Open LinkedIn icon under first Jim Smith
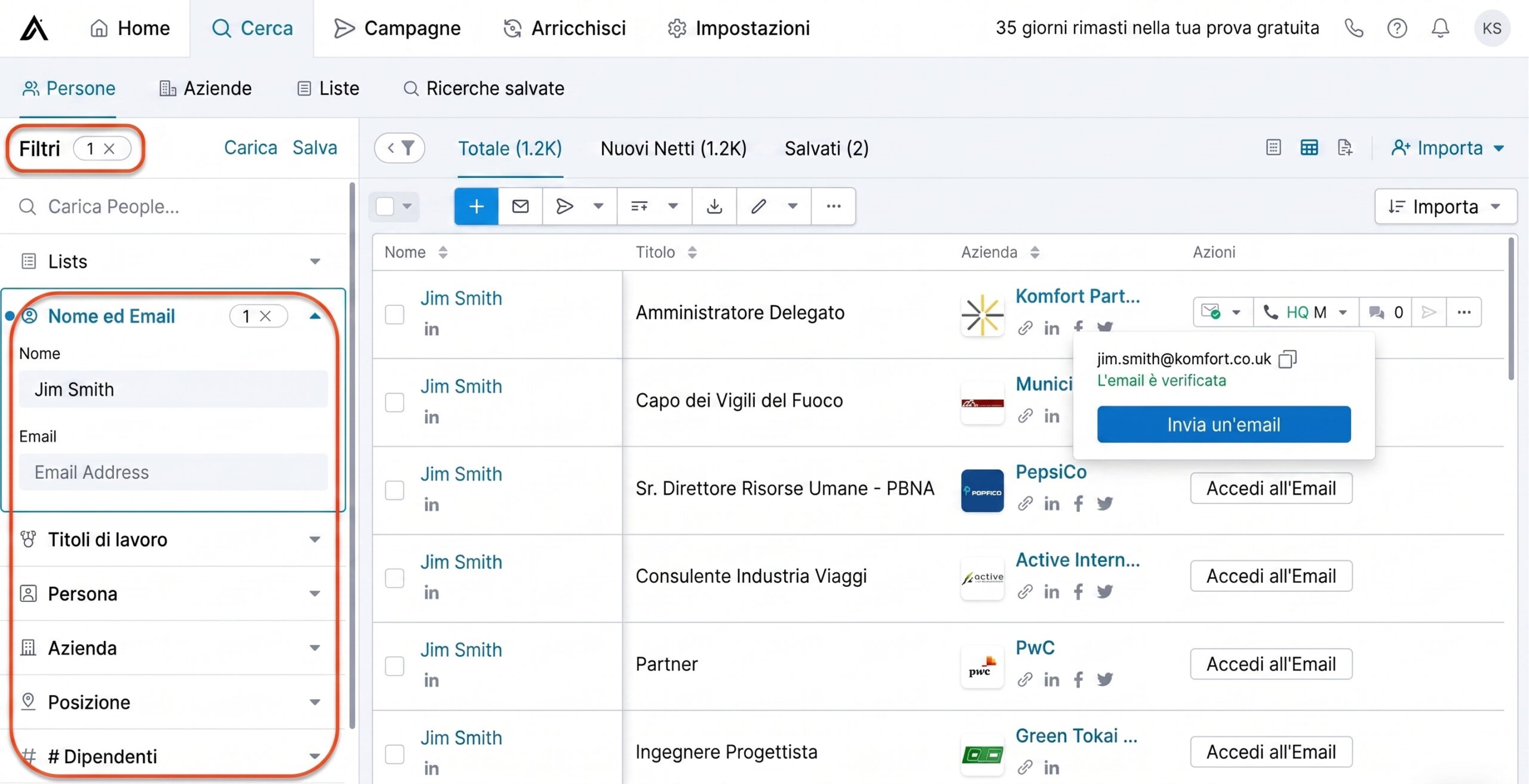Screen dimensions: 1529x784 (431, 330)
